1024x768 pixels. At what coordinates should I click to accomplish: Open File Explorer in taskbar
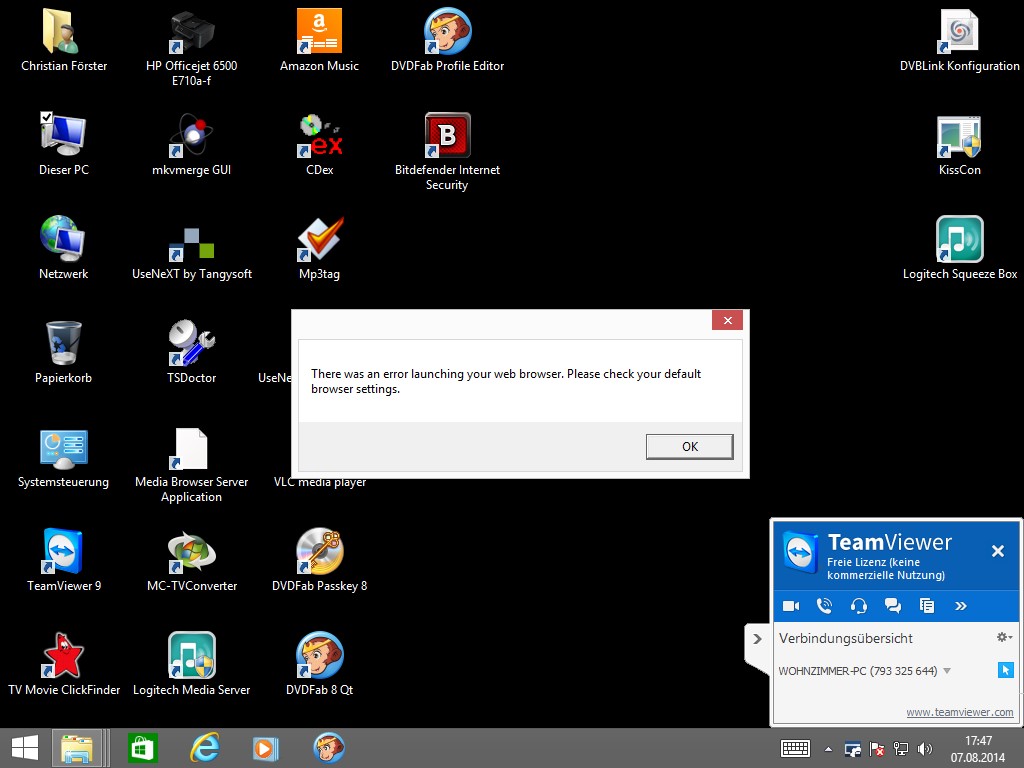point(77,748)
